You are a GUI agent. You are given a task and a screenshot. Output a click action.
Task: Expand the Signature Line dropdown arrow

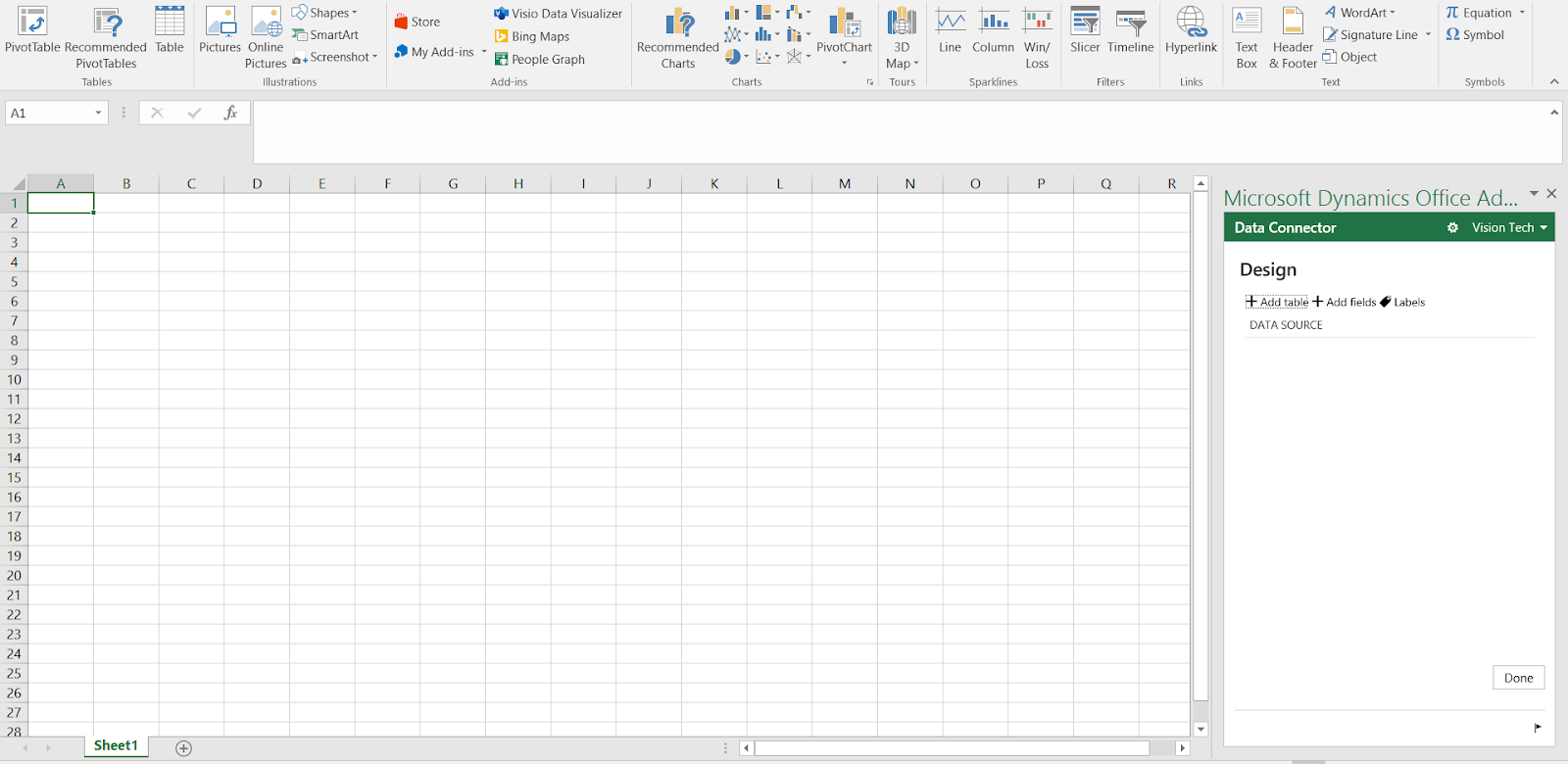pyautogui.click(x=1428, y=34)
